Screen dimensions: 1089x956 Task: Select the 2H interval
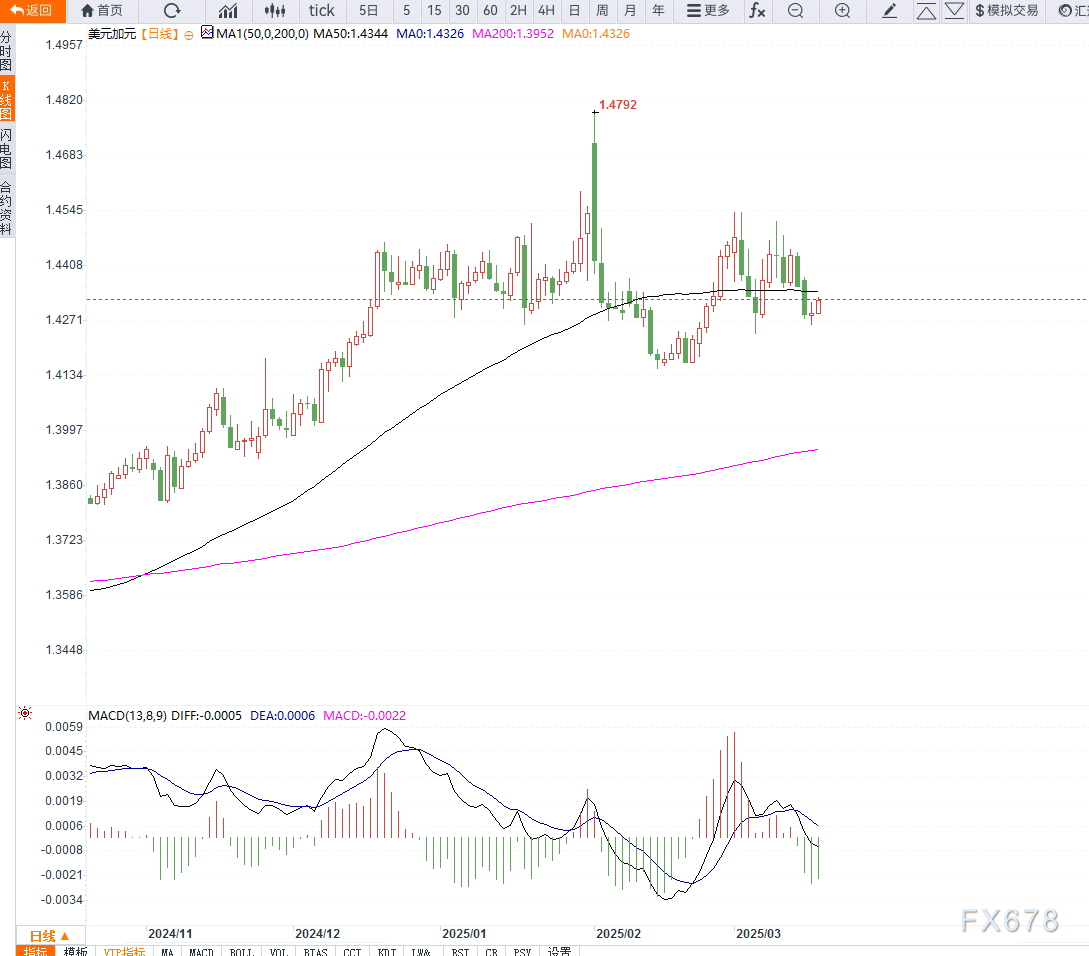518,10
